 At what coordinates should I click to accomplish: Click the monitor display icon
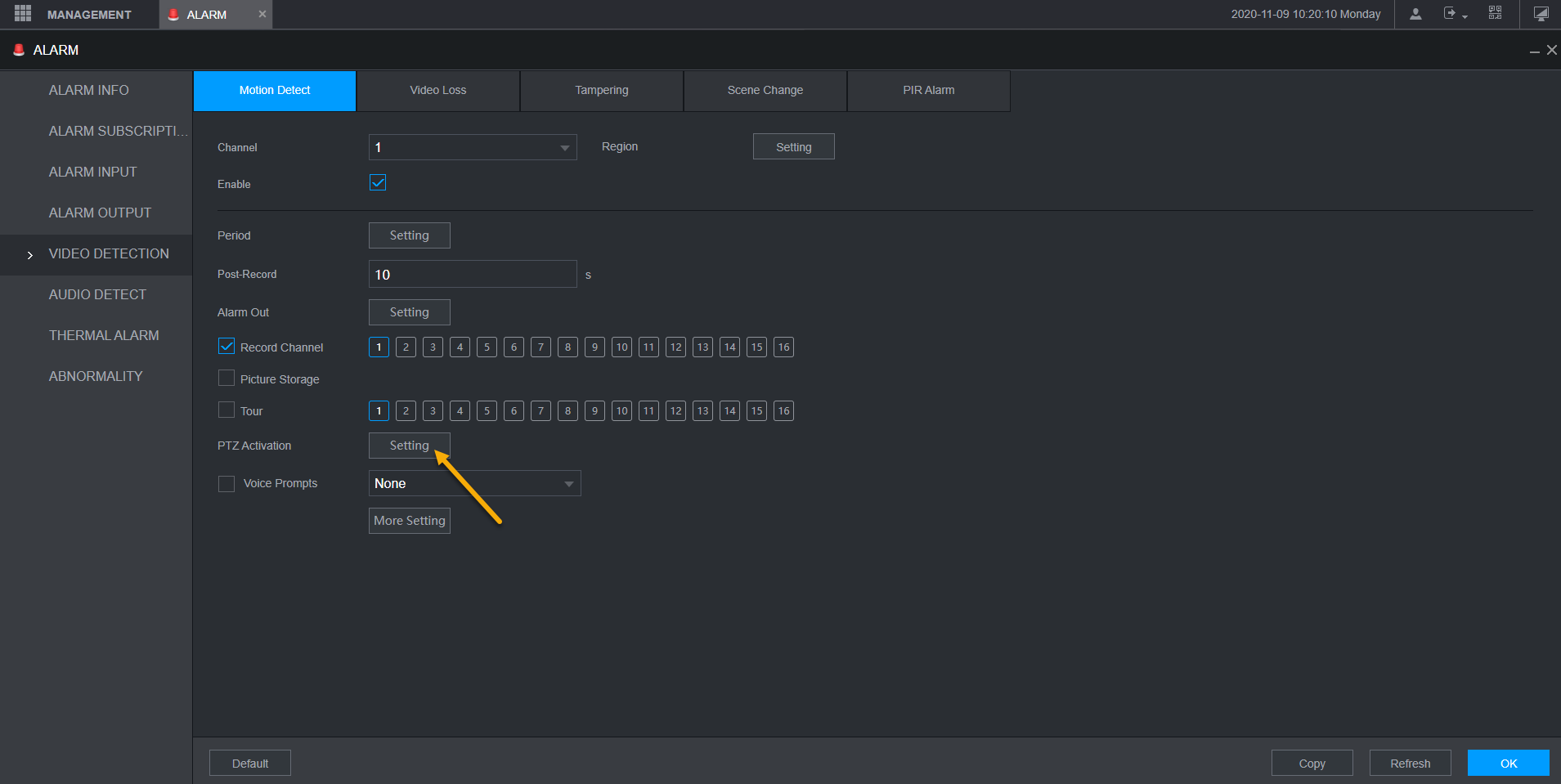(1541, 14)
